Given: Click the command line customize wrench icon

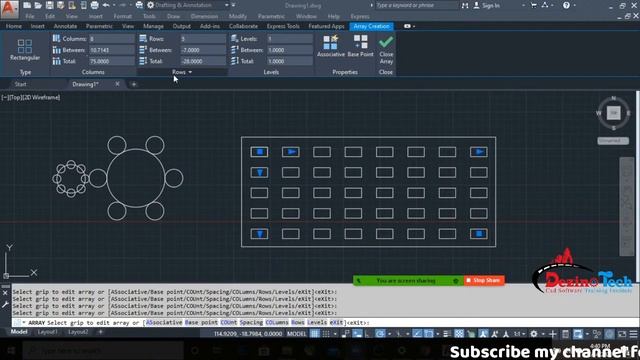Looking at the screenshot, I should pos(5,304).
